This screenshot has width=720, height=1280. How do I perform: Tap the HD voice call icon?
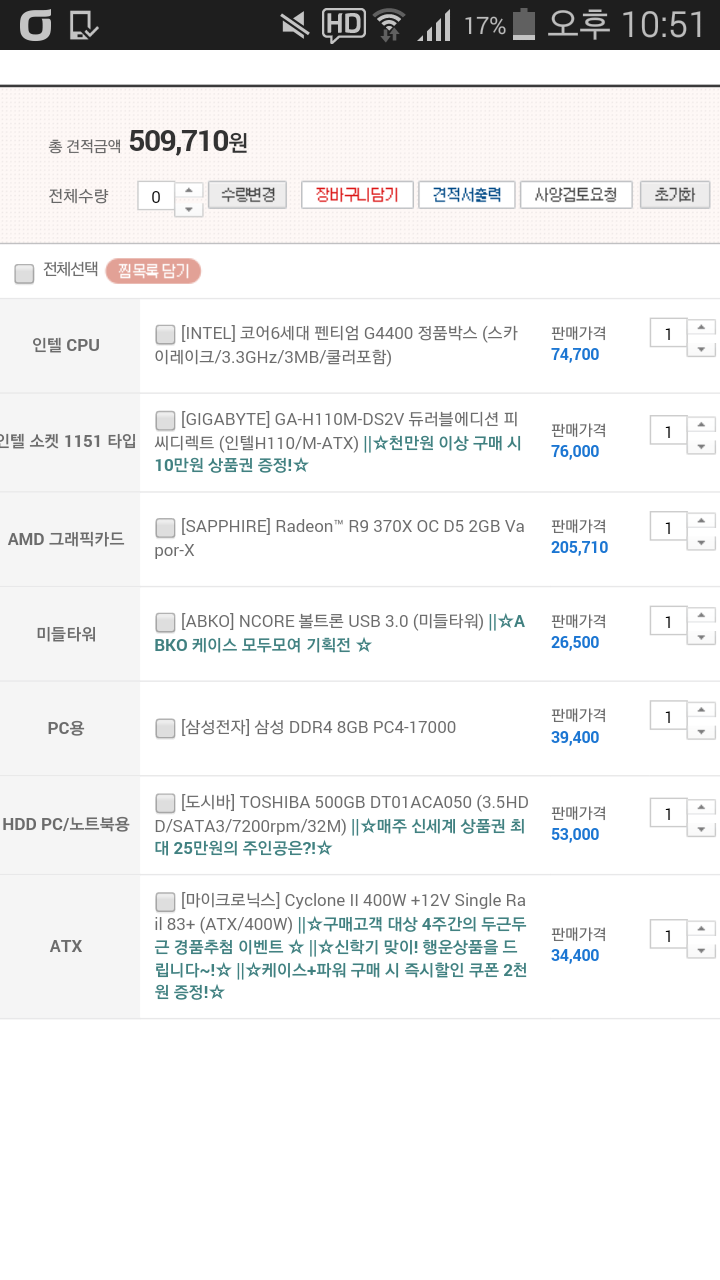[343, 24]
